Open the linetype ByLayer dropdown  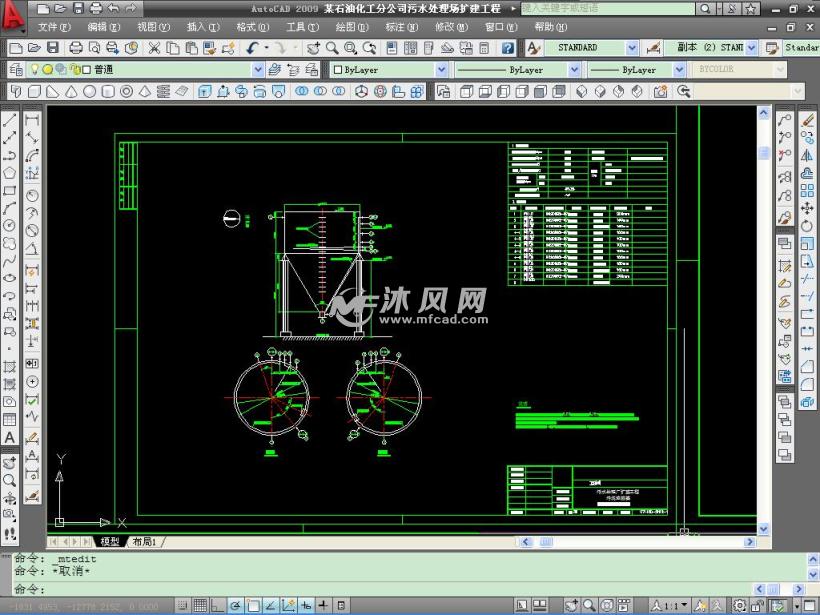coord(573,69)
